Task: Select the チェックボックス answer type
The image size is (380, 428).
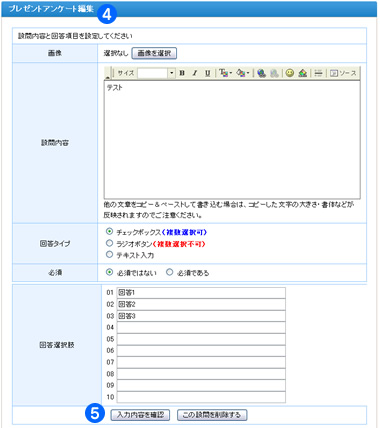Action: coord(109,231)
